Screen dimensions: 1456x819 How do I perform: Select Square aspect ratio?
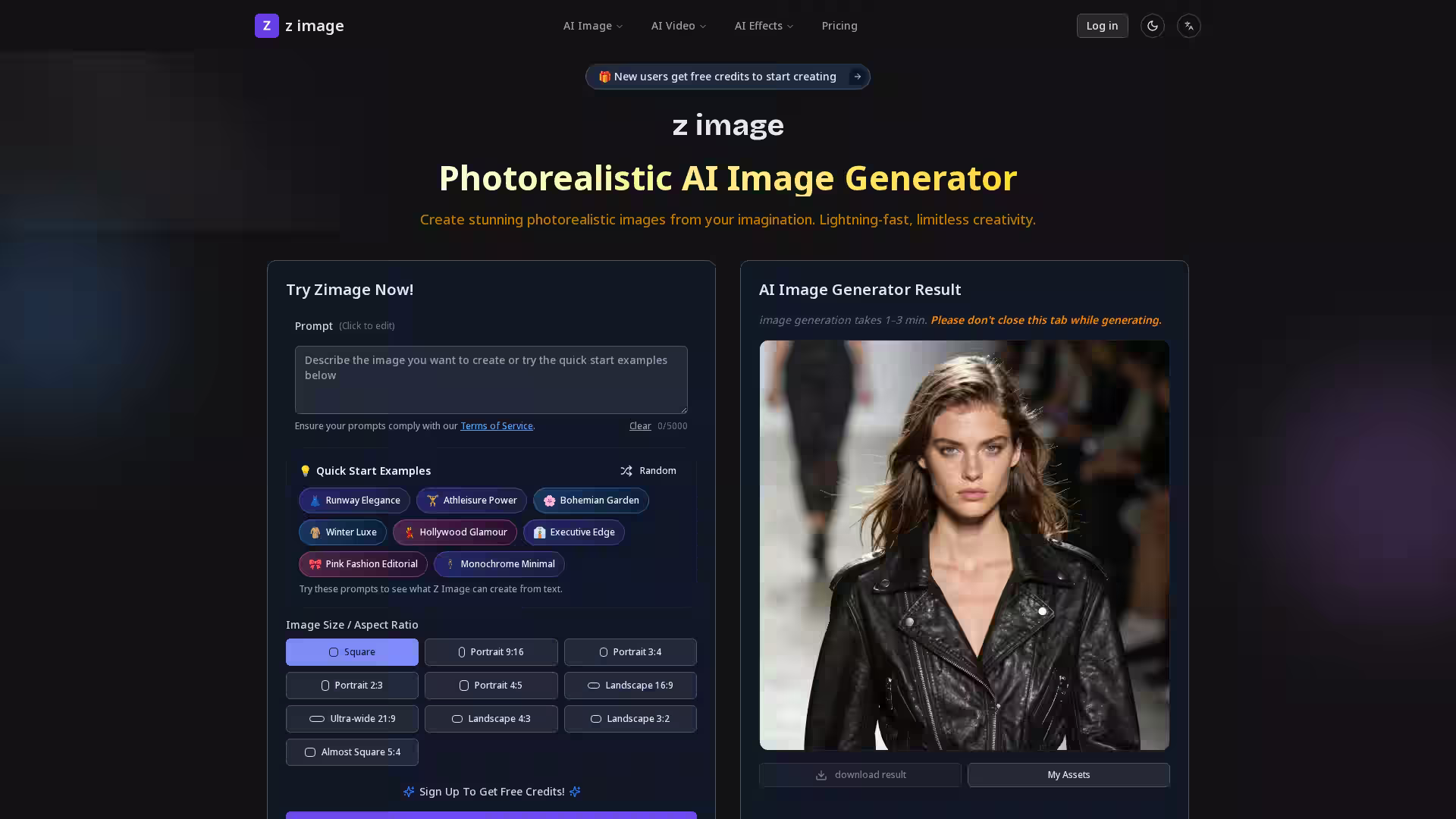[x=352, y=652]
